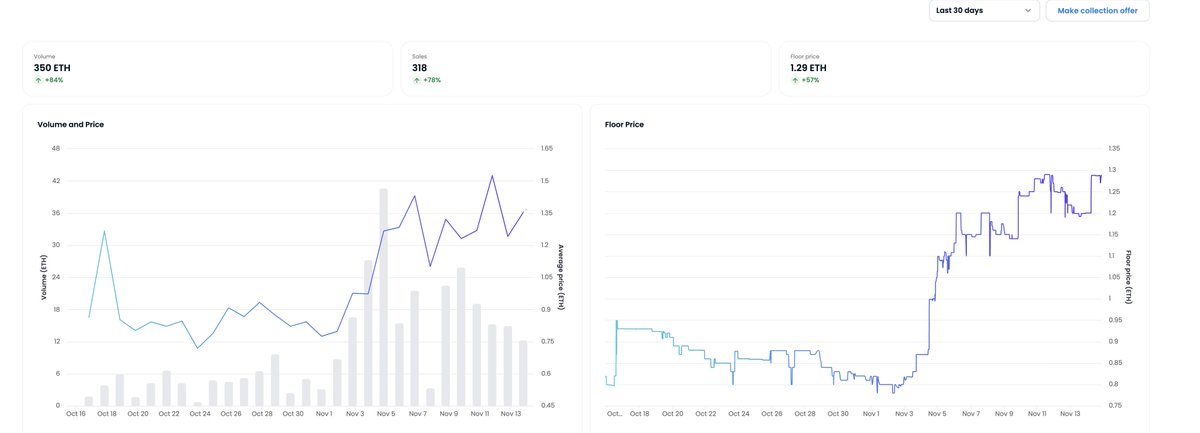Viewport: 1200px width, 433px height.
Task: Click the Nov 13 label on volume chart
Action: [510, 413]
